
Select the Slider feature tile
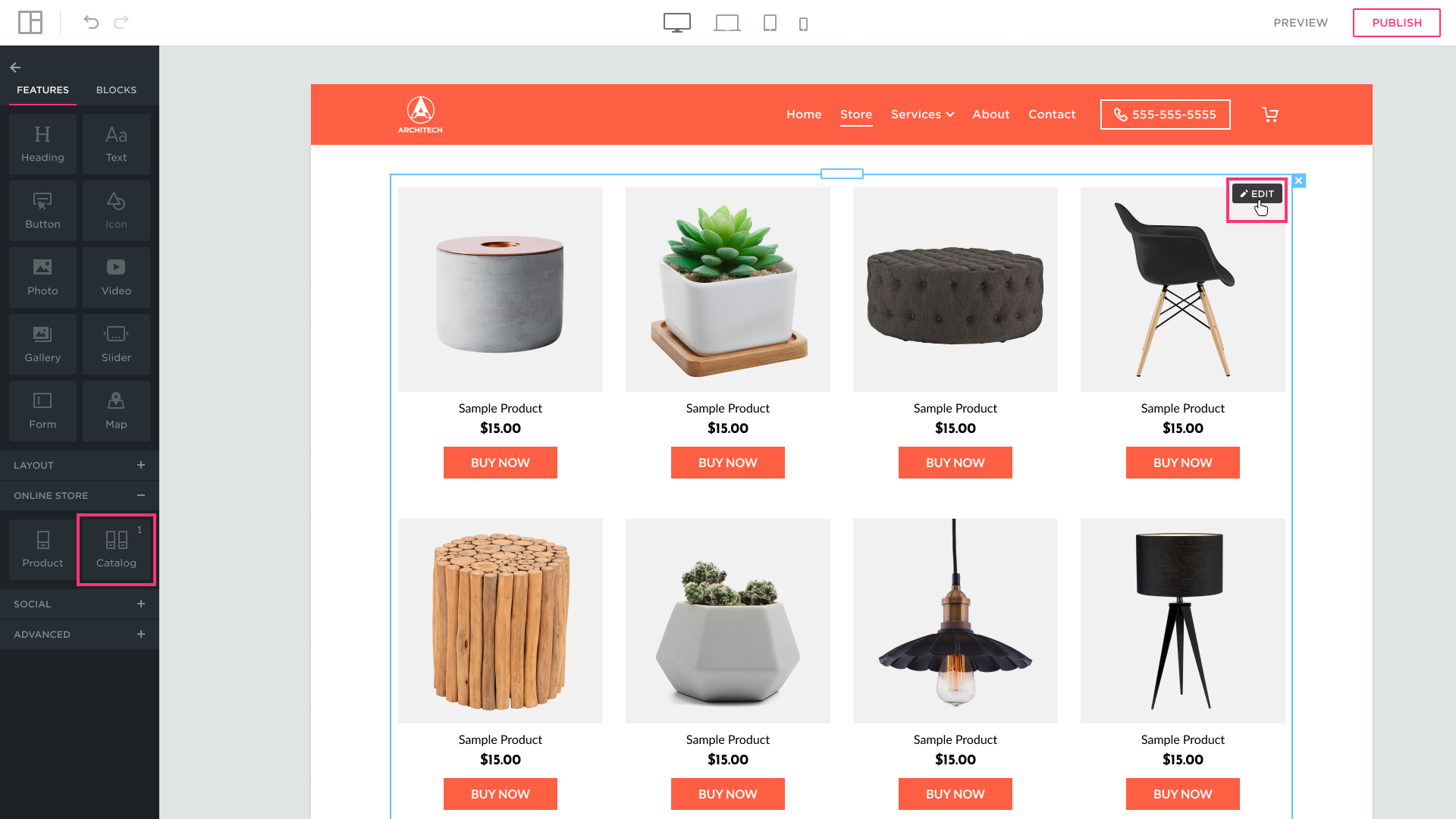[x=116, y=344]
